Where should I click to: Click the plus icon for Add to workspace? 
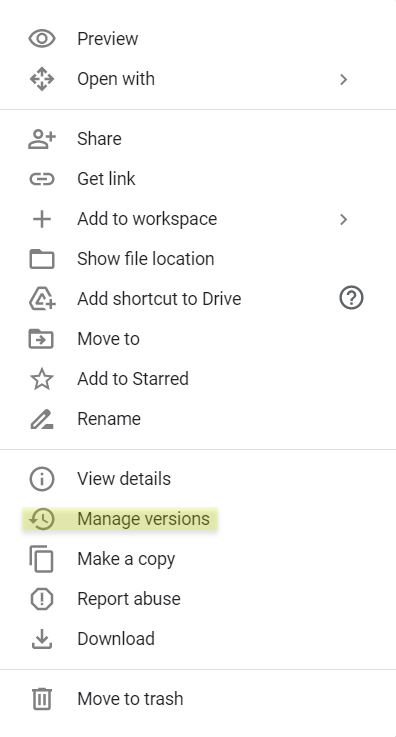point(42,219)
